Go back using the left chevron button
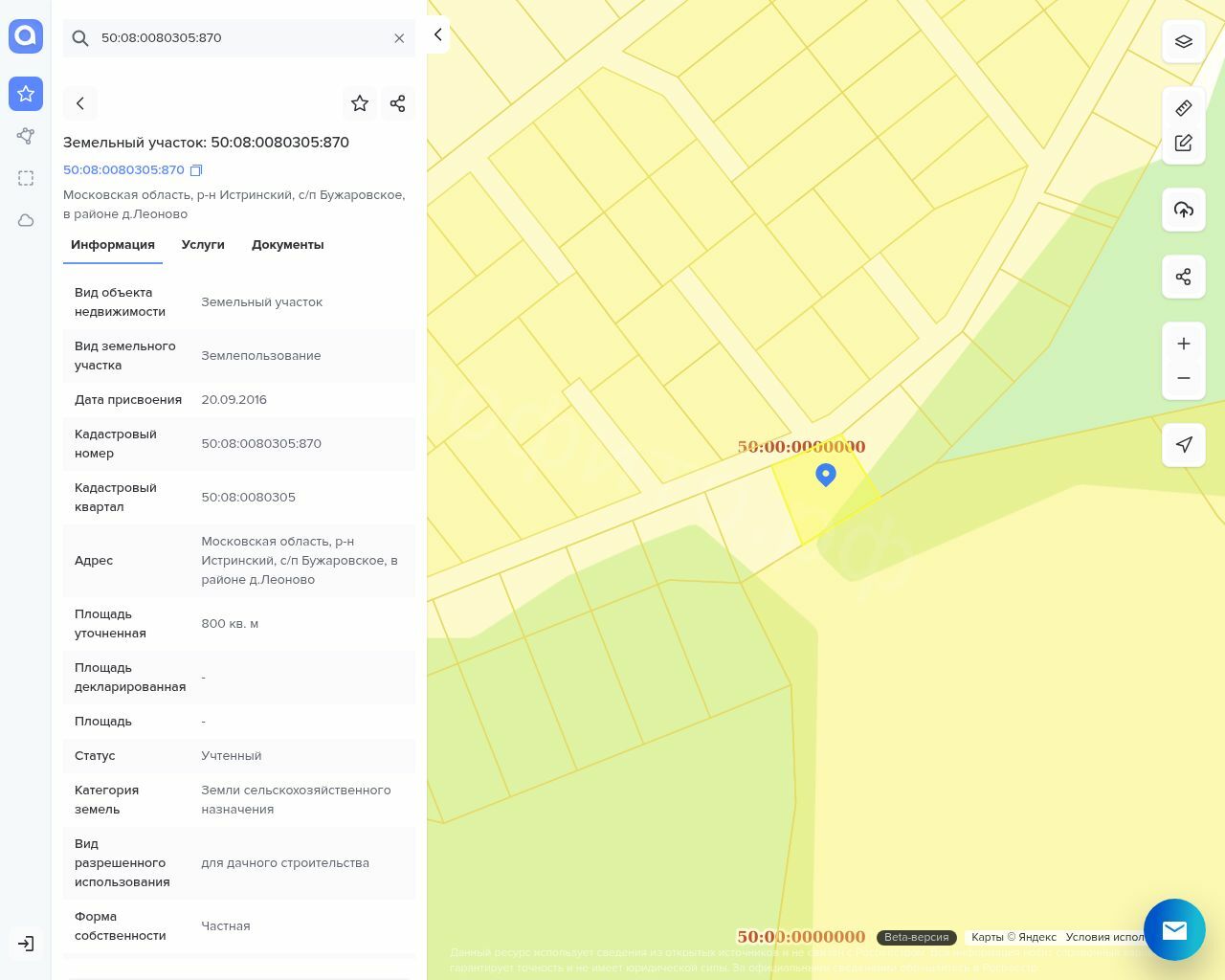1225x980 pixels. (x=80, y=103)
